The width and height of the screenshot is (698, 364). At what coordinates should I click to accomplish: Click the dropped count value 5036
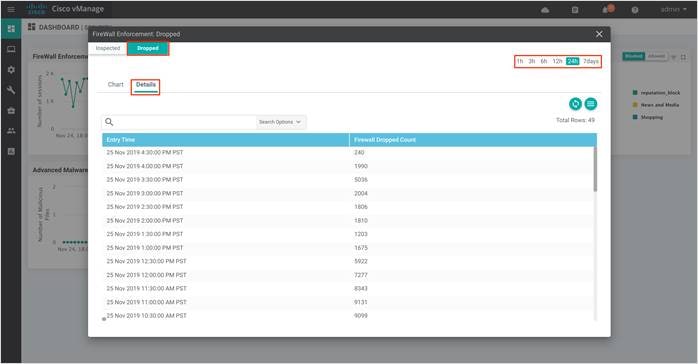coord(361,180)
